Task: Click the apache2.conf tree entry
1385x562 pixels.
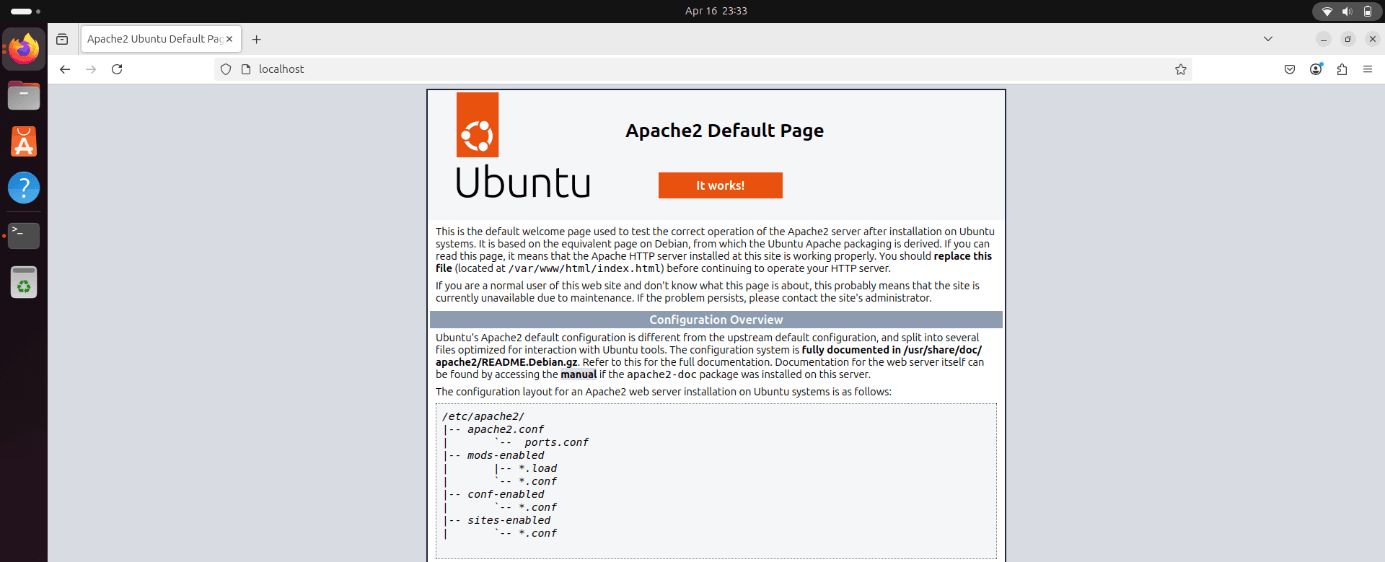Action: pyautogui.click(x=505, y=429)
